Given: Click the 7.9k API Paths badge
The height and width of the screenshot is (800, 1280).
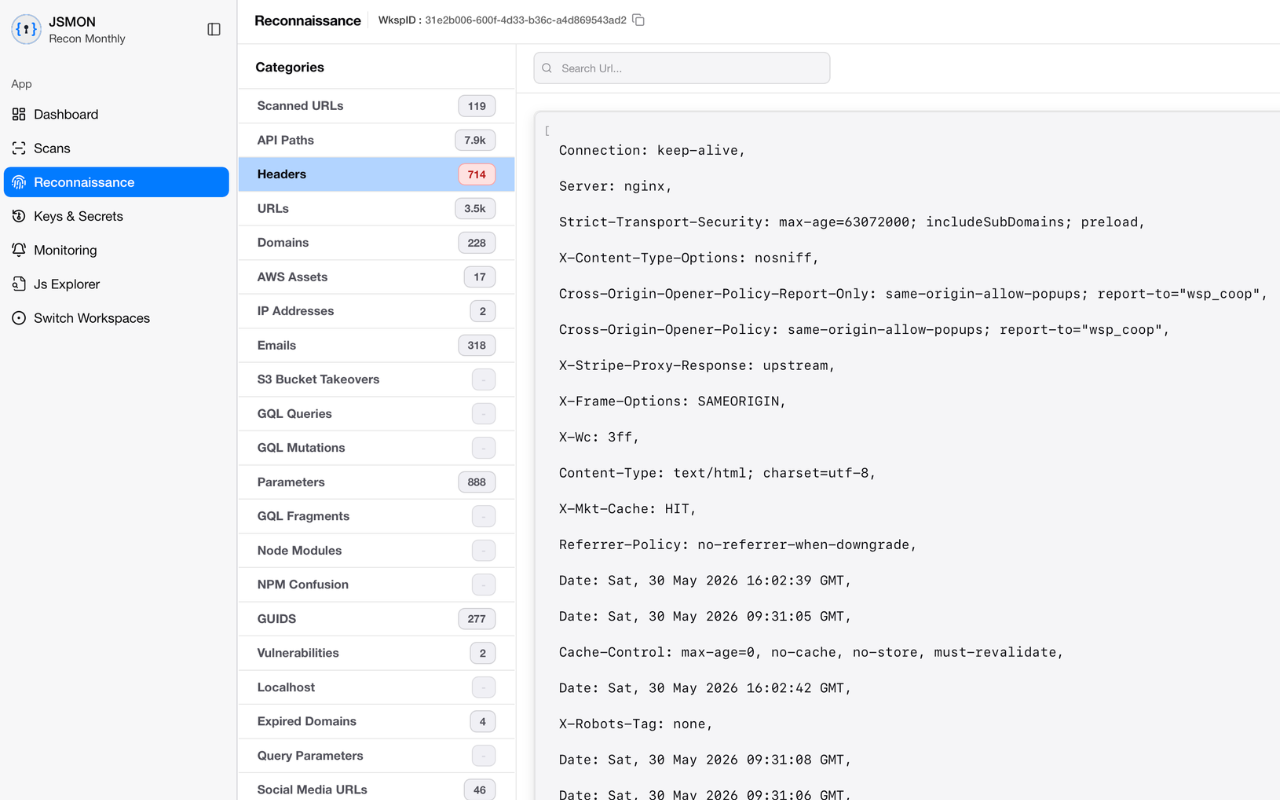Looking at the screenshot, I should pos(475,140).
